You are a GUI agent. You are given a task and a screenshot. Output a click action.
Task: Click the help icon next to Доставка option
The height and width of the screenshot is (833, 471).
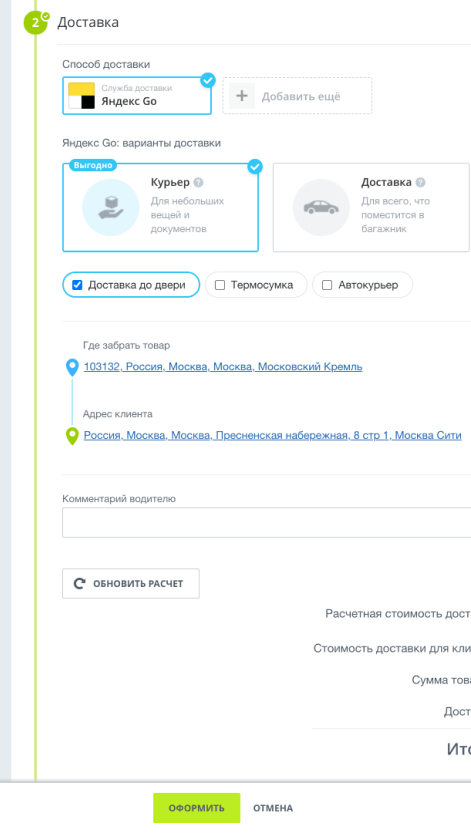pos(420,182)
